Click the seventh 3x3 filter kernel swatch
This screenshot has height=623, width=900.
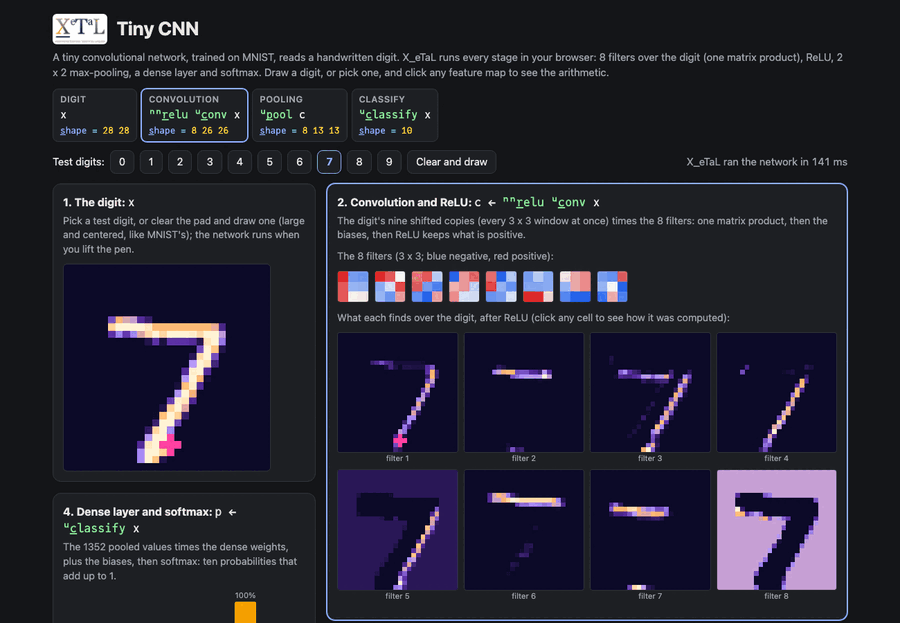coord(575,287)
